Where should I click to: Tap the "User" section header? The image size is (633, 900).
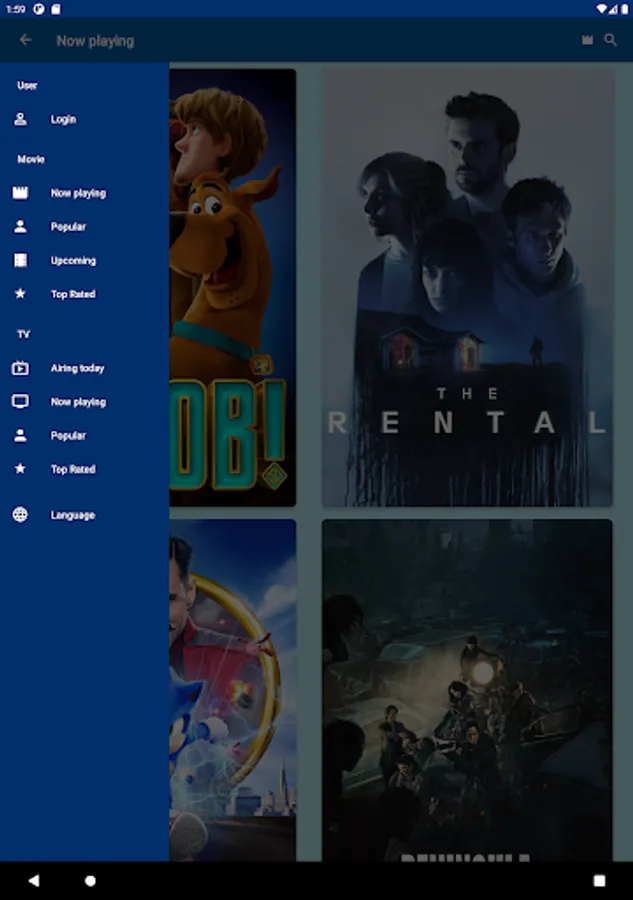(x=27, y=86)
